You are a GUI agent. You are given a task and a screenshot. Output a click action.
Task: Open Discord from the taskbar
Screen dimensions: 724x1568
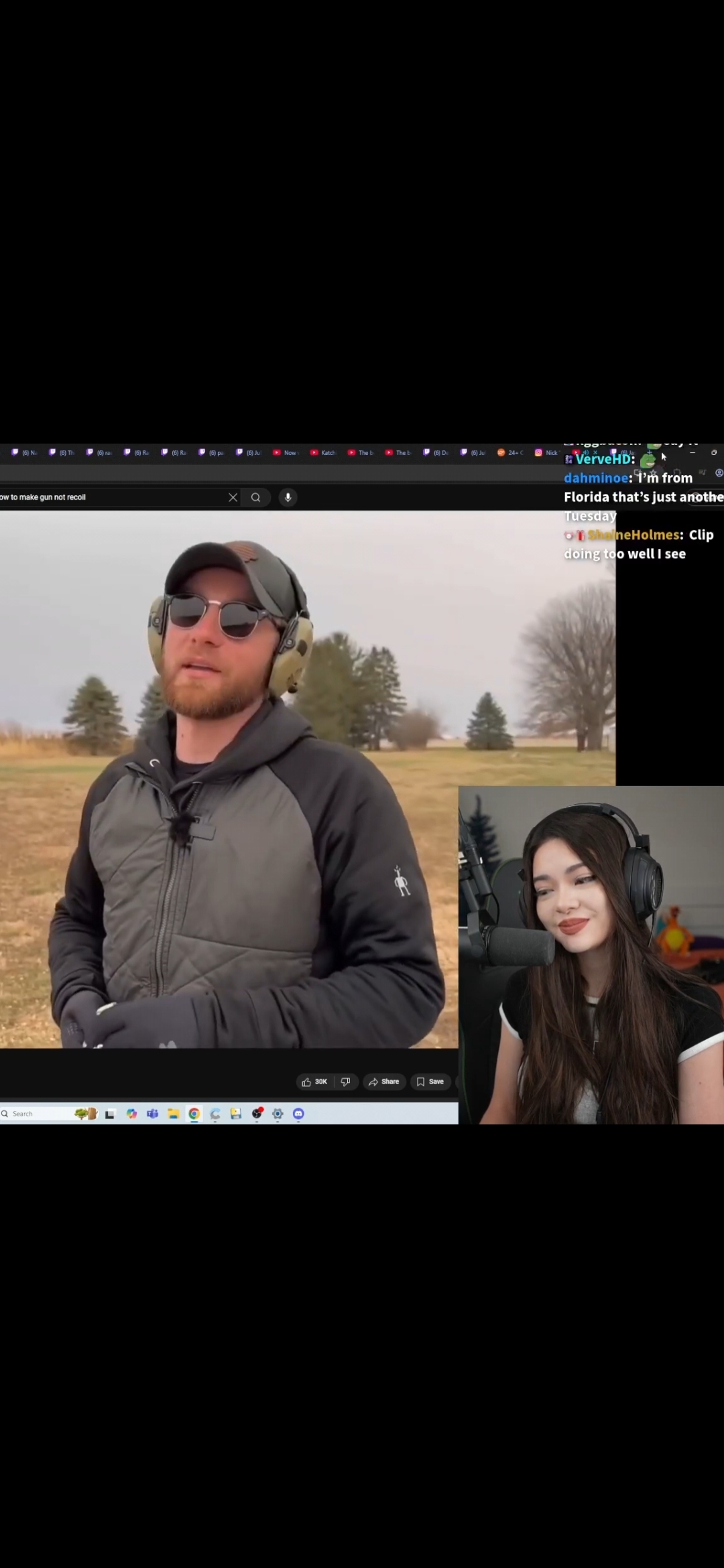pos(298,1114)
